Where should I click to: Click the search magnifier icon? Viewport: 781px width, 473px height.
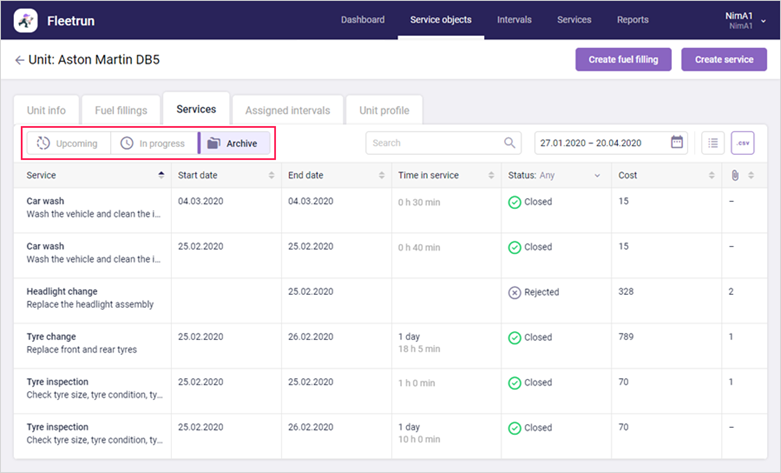[x=509, y=143]
